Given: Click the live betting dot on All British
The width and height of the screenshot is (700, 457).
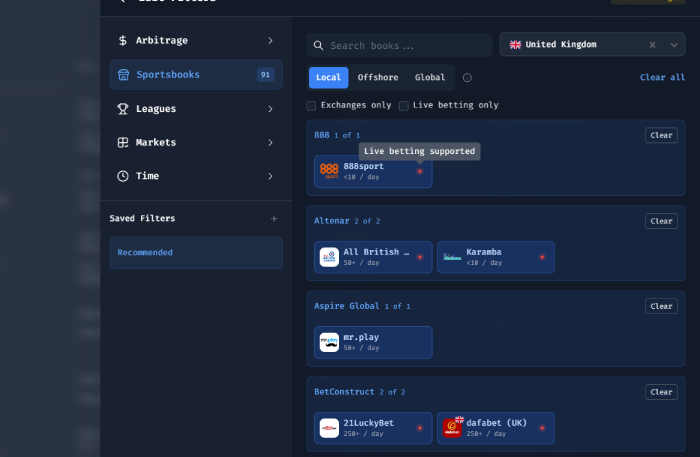Looking at the screenshot, I should tap(420, 257).
